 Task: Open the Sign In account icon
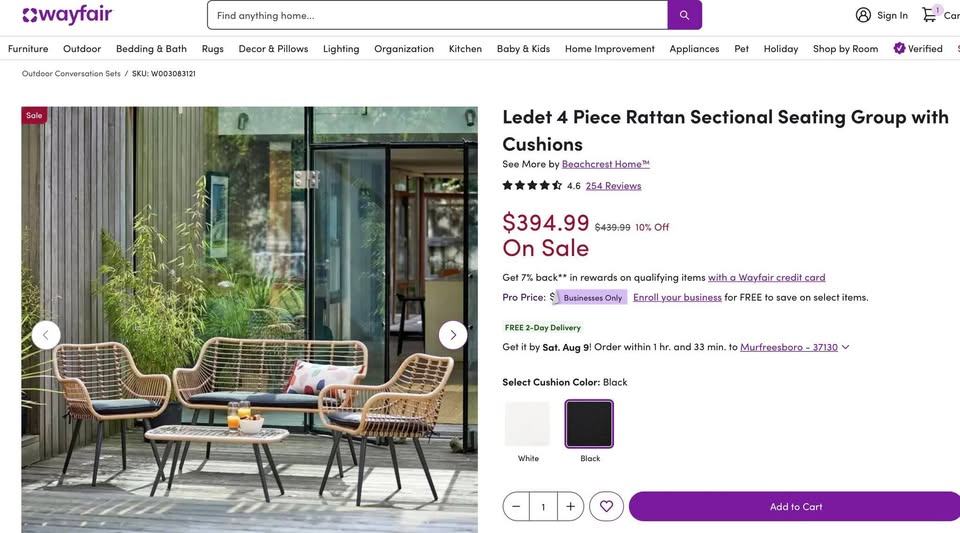coord(863,15)
